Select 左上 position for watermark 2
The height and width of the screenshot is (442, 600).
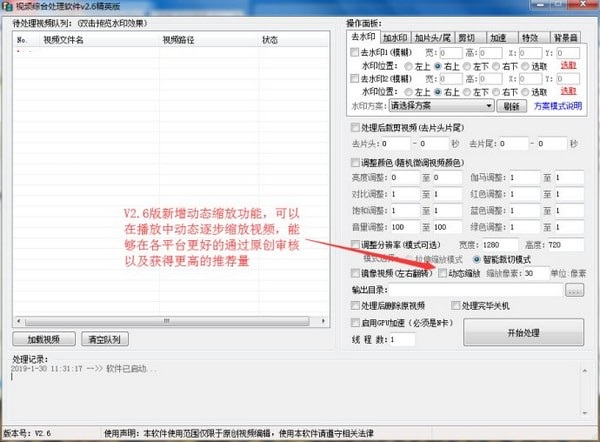click(408, 92)
